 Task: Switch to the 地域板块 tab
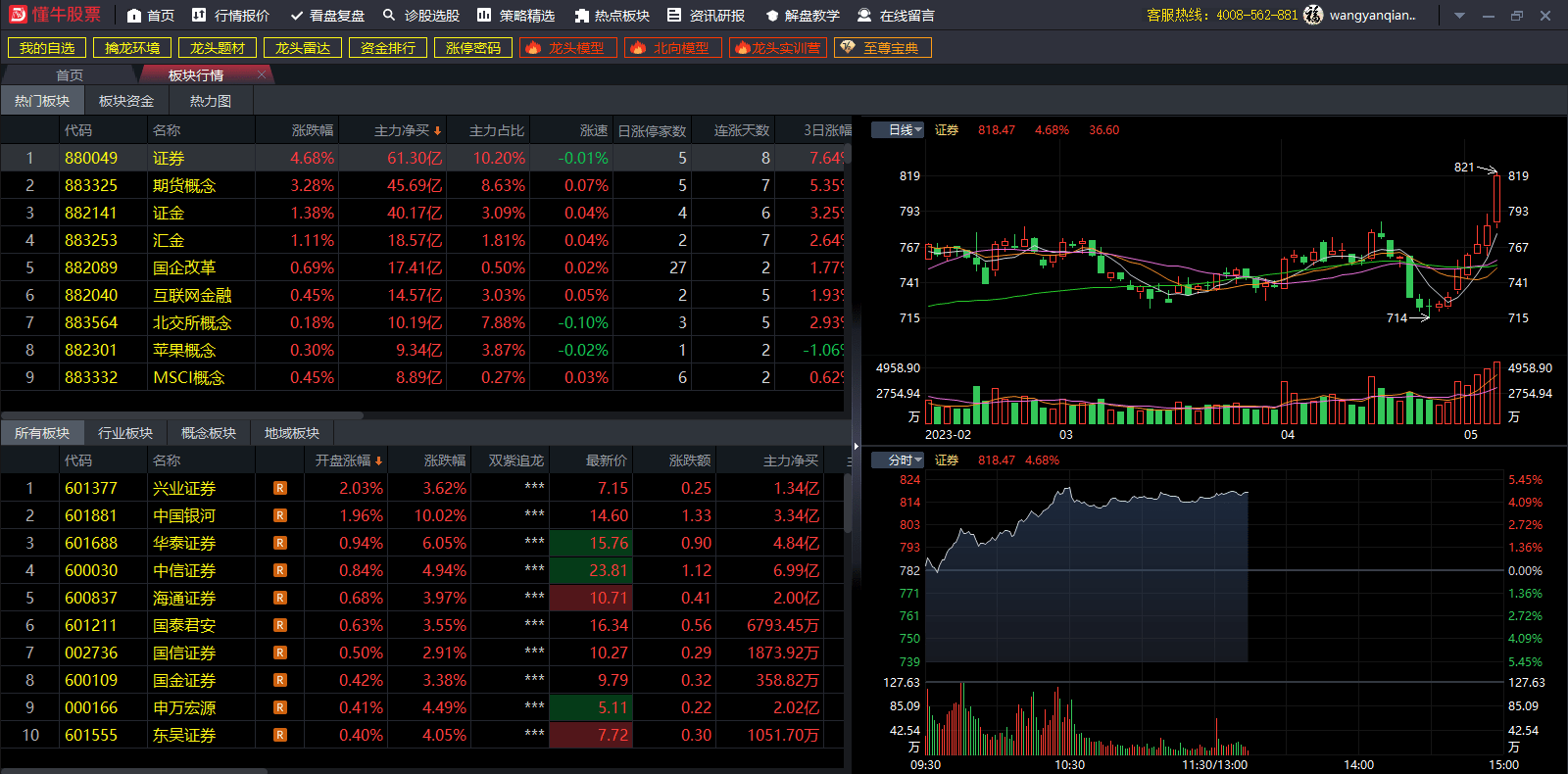point(292,433)
